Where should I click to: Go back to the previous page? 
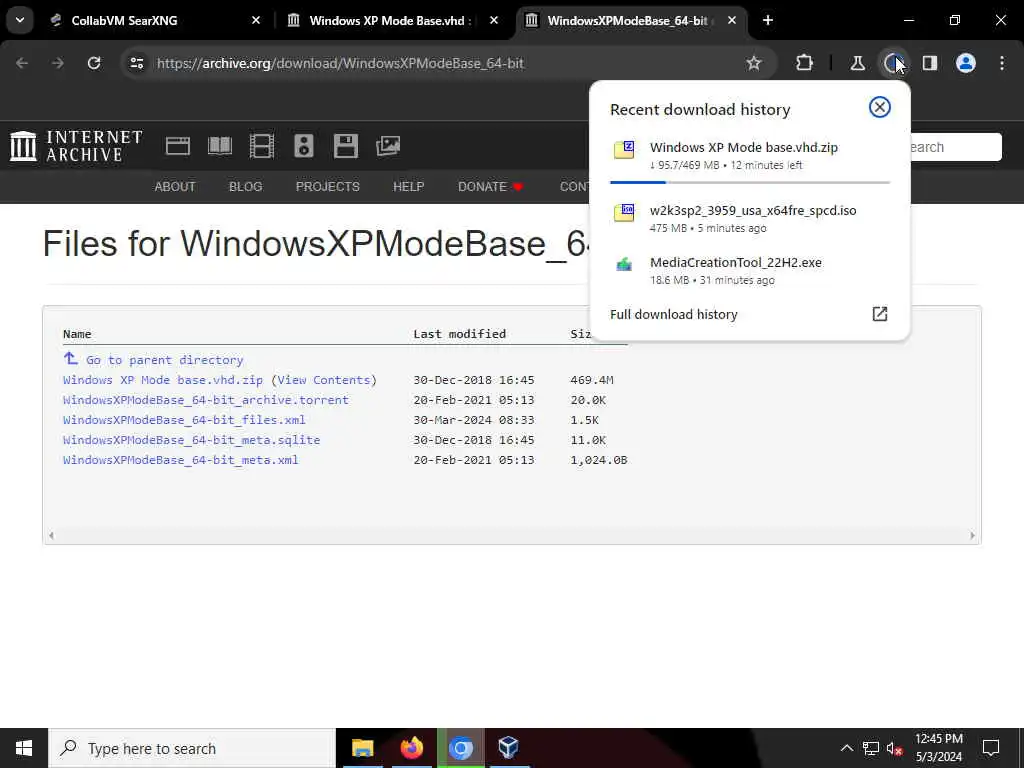click(x=22, y=63)
